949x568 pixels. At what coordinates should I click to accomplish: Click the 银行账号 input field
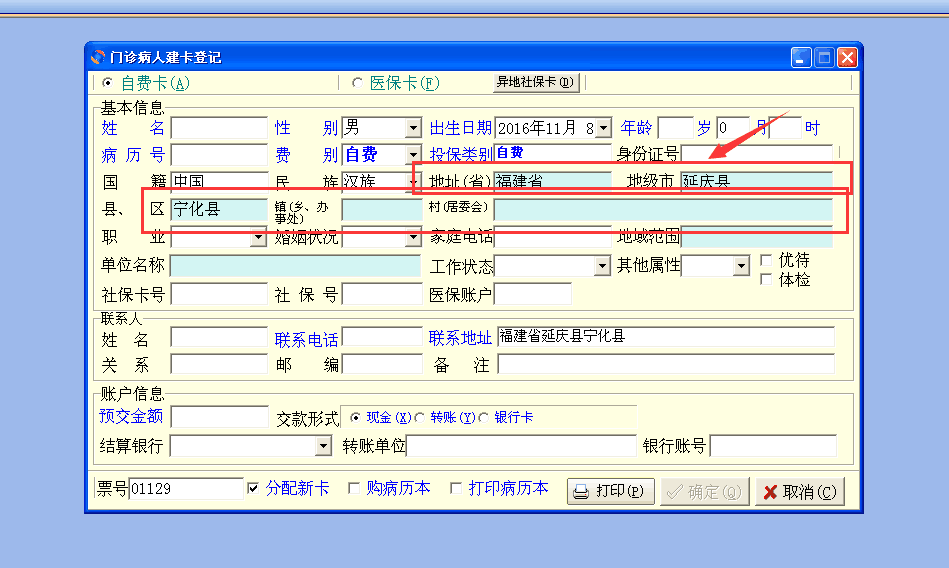point(773,446)
